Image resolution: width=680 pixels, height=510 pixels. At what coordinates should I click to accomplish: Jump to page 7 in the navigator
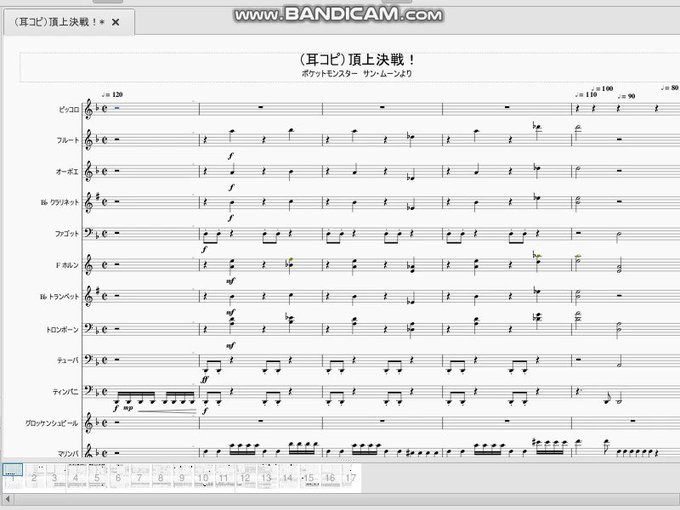click(139, 477)
